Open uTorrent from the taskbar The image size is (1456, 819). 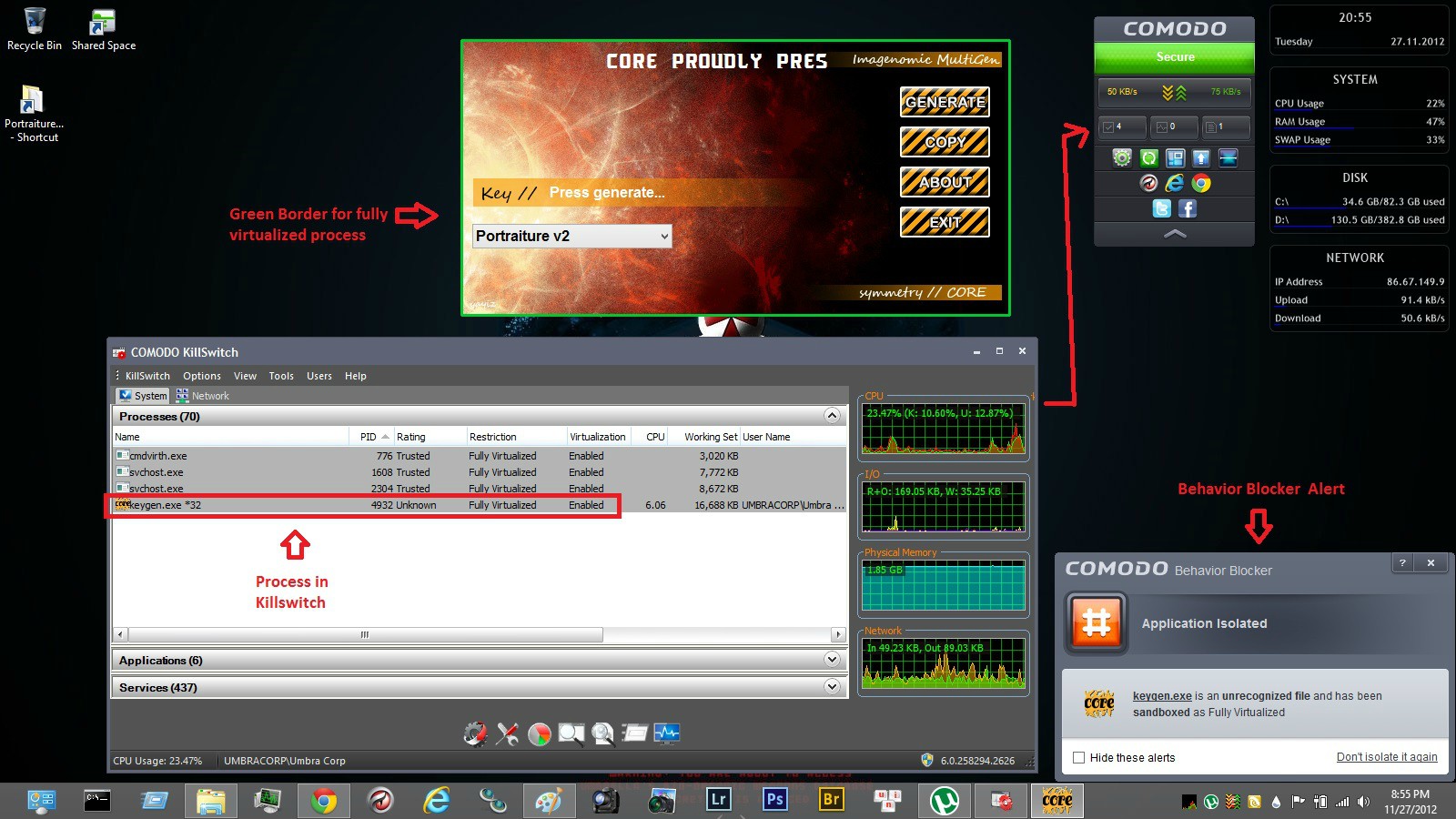tap(945, 801)
